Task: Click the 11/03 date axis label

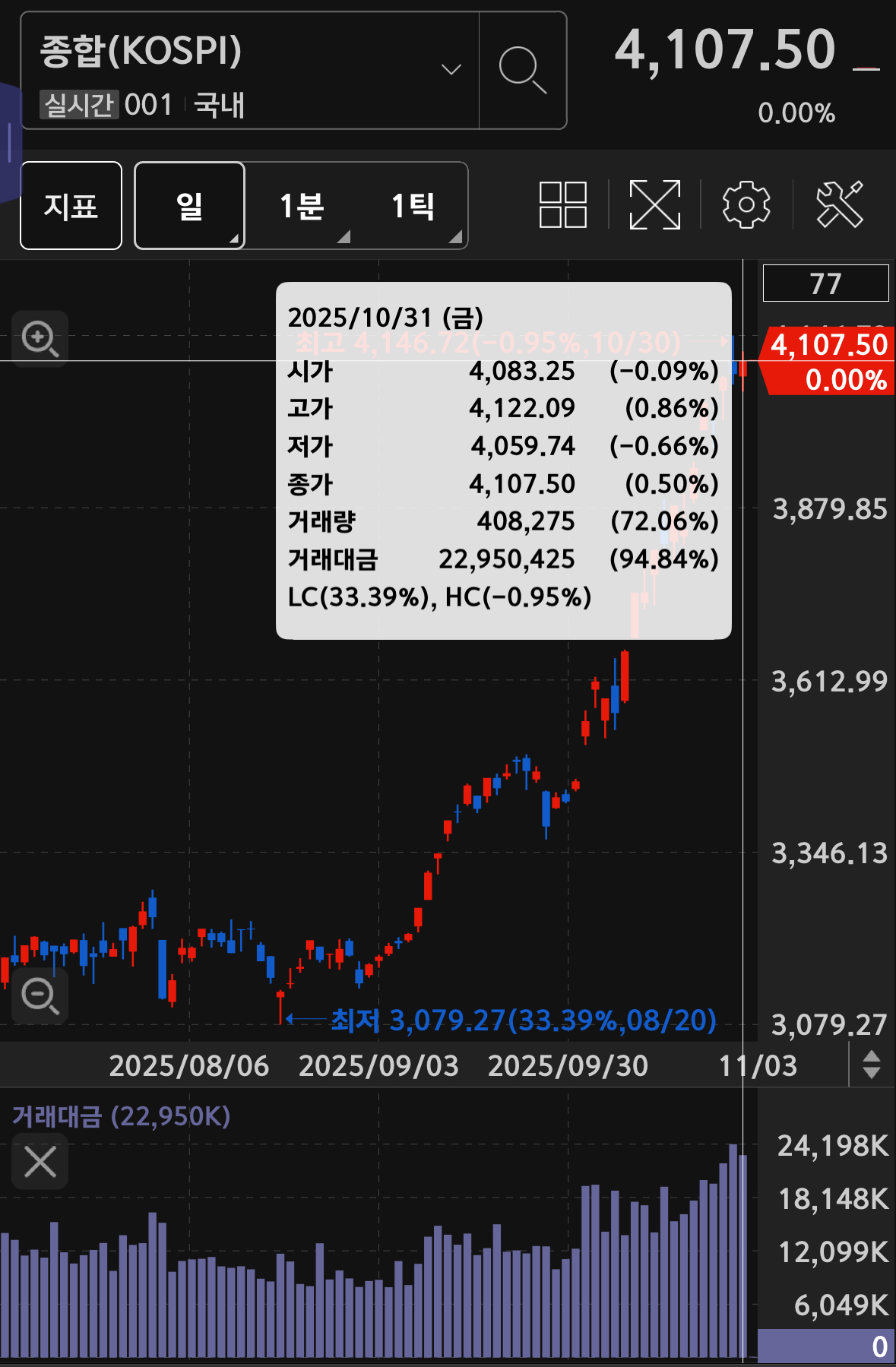Action: click(758, 1065)
